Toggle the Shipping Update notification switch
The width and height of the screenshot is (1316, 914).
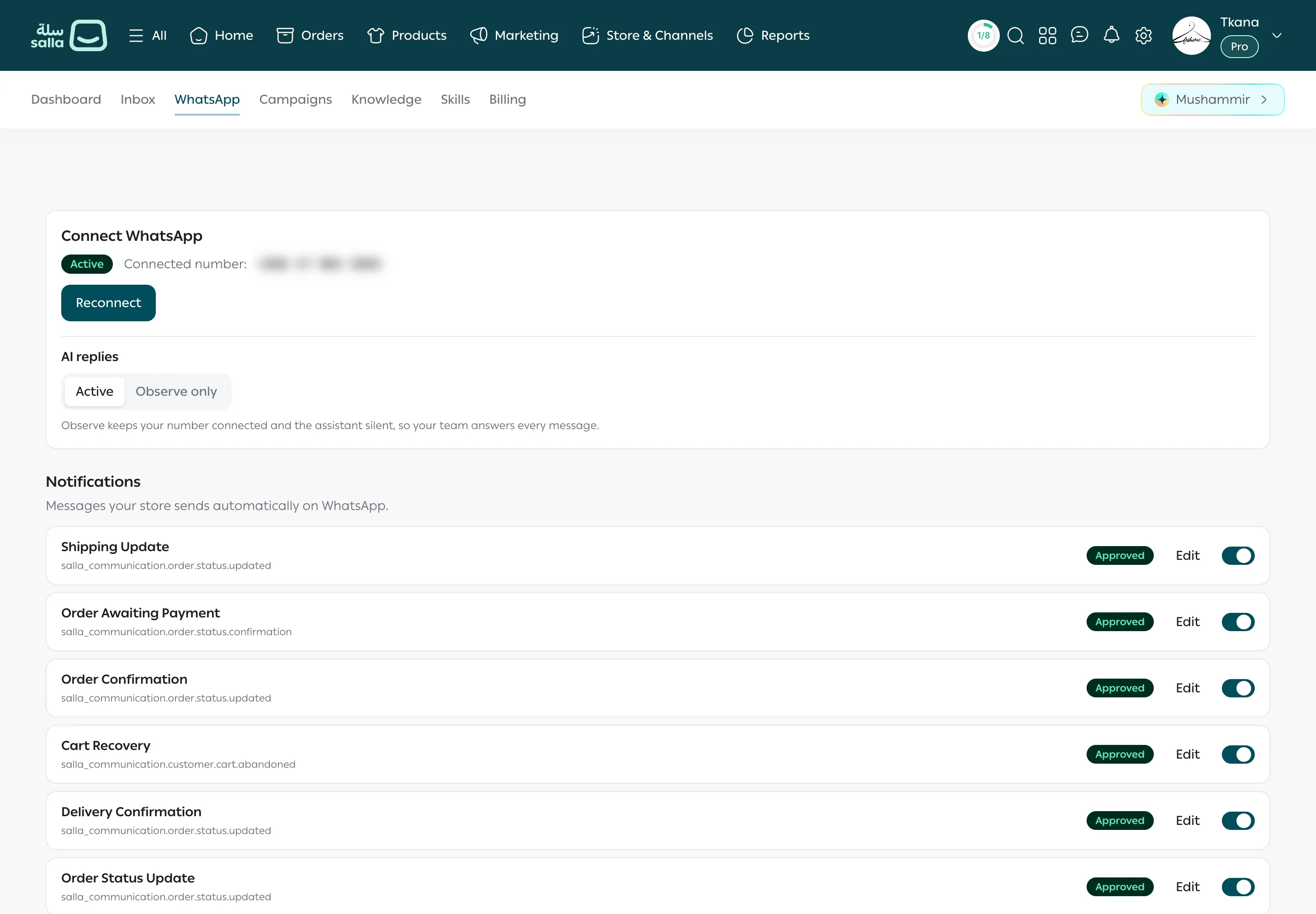click(x=1237, y=556)
